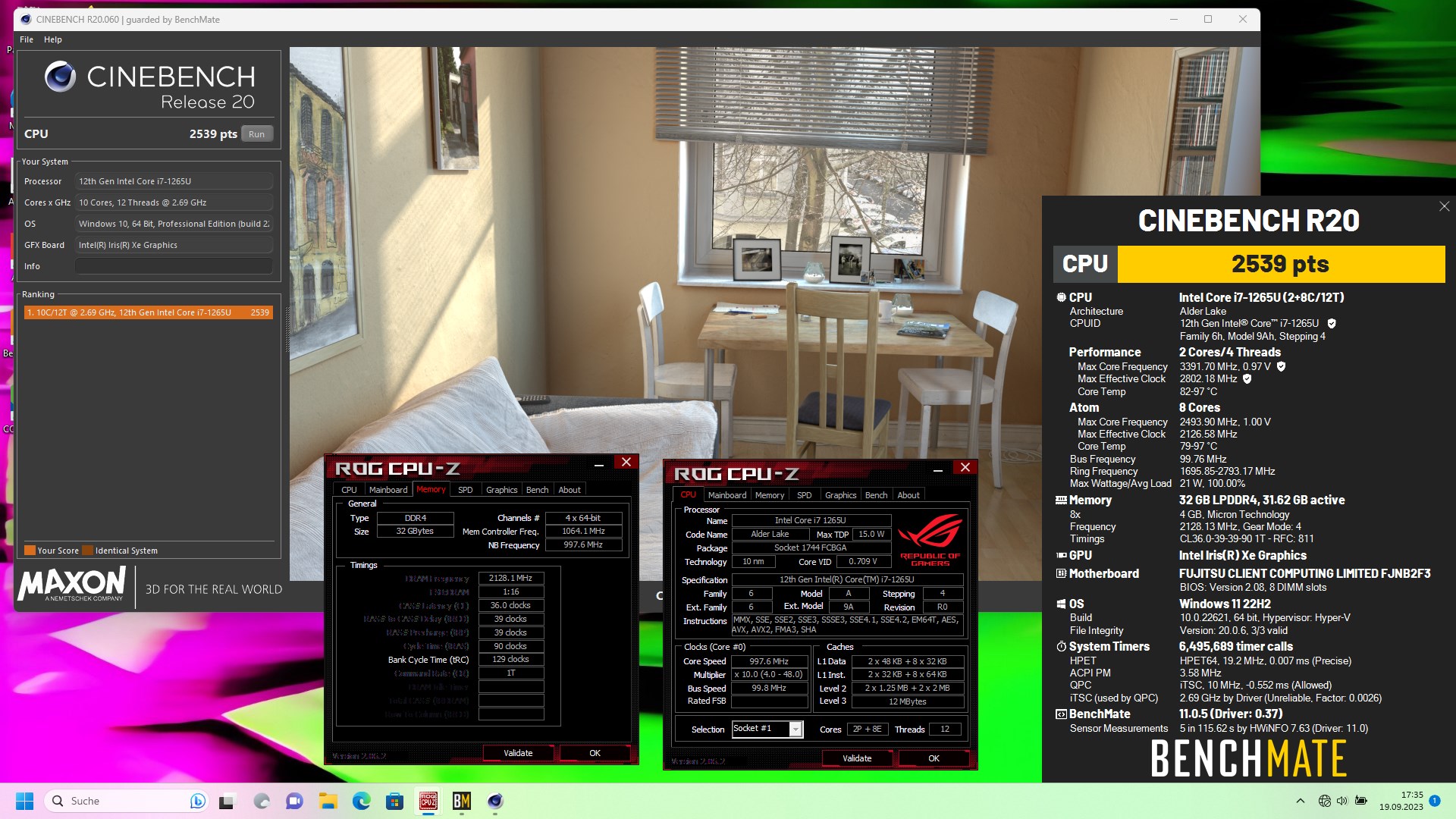Open File Explorer from the taskbar

click(x=328, y=801)
